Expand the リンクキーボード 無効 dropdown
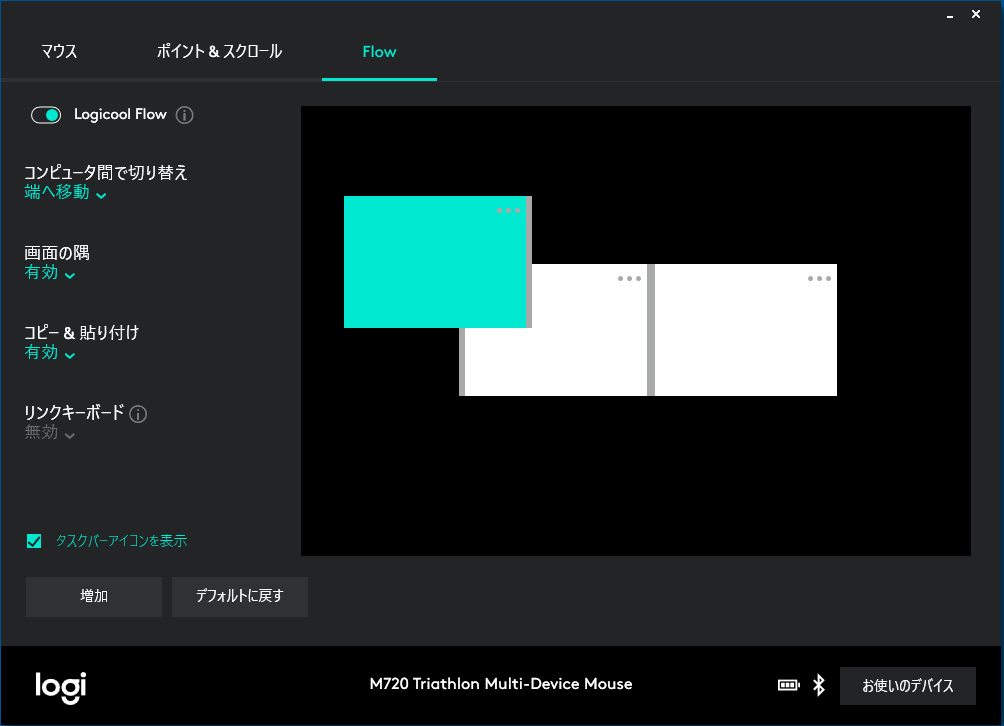Screen dimensions: 1004x726 49,433
